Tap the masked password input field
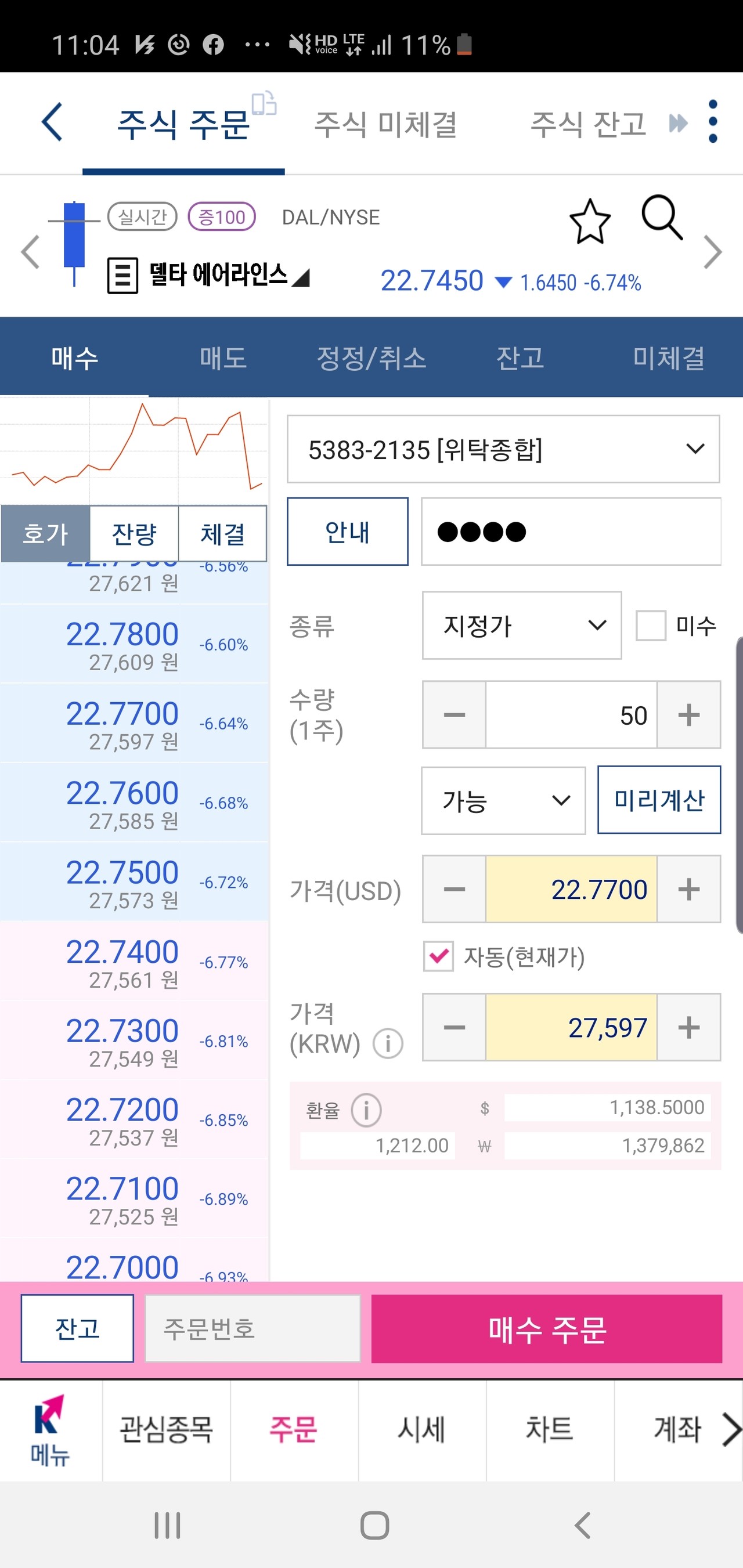Image resolution: width=743 pixels, height=1568 pixels. (x=571, y=531)
